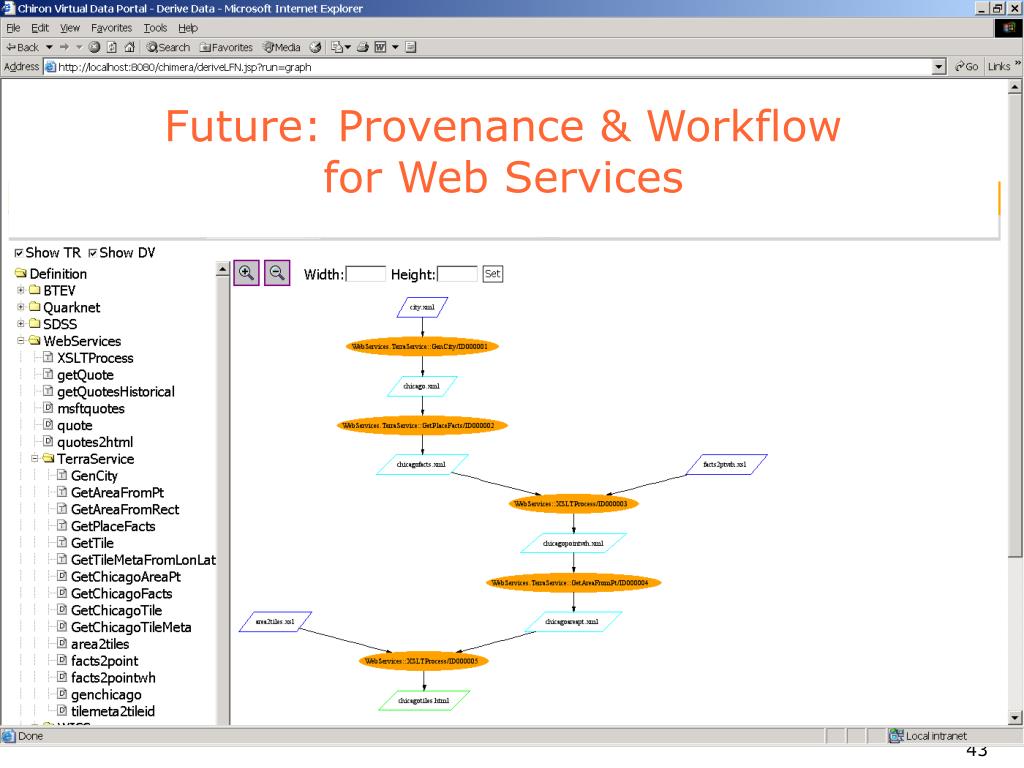Click the page vertical scrollbar thumb
This screenshot has width=1024, height=768.
click(1015, 325)
